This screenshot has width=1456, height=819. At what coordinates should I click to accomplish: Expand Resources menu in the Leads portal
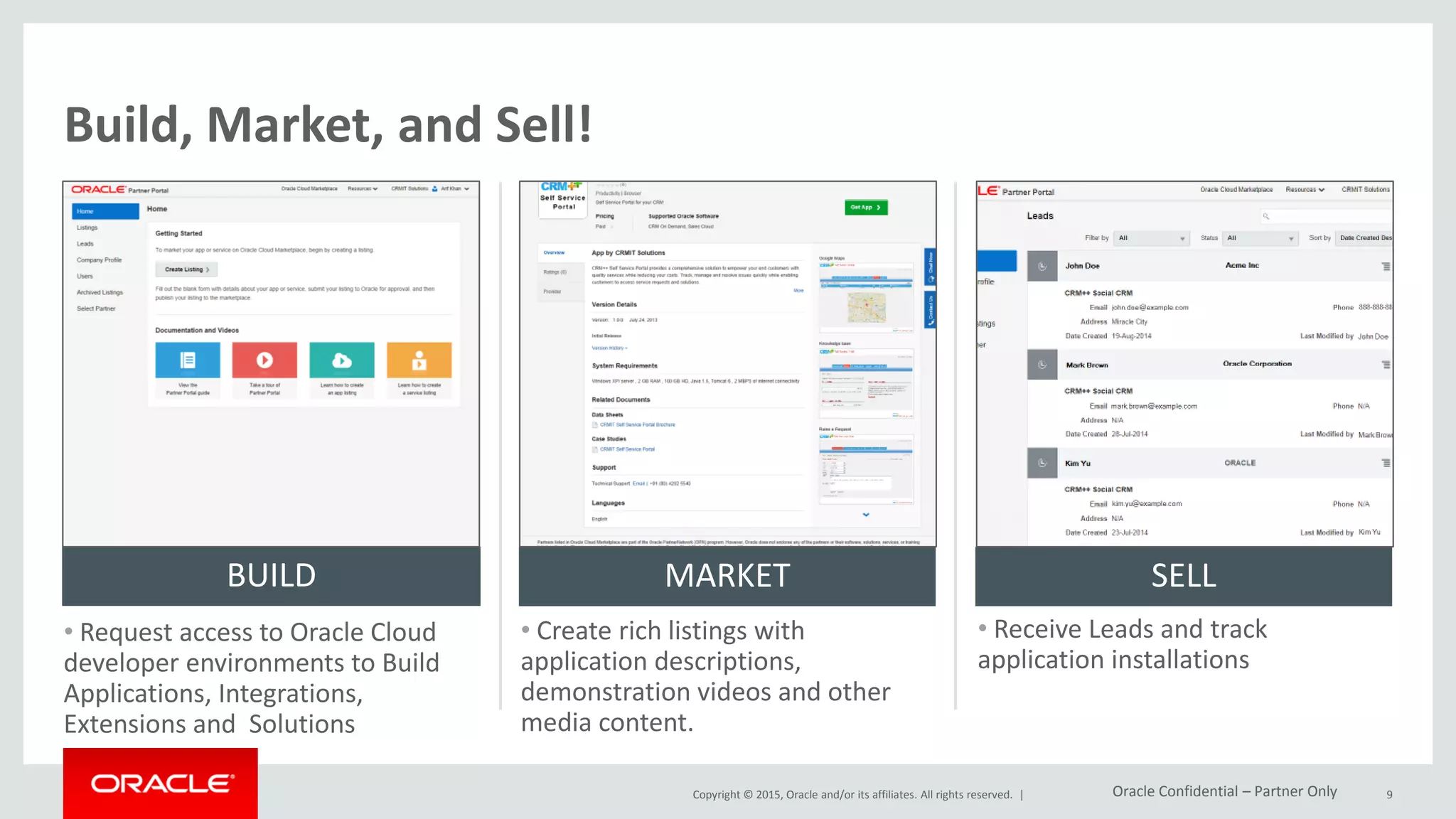tap(1305, 190)
